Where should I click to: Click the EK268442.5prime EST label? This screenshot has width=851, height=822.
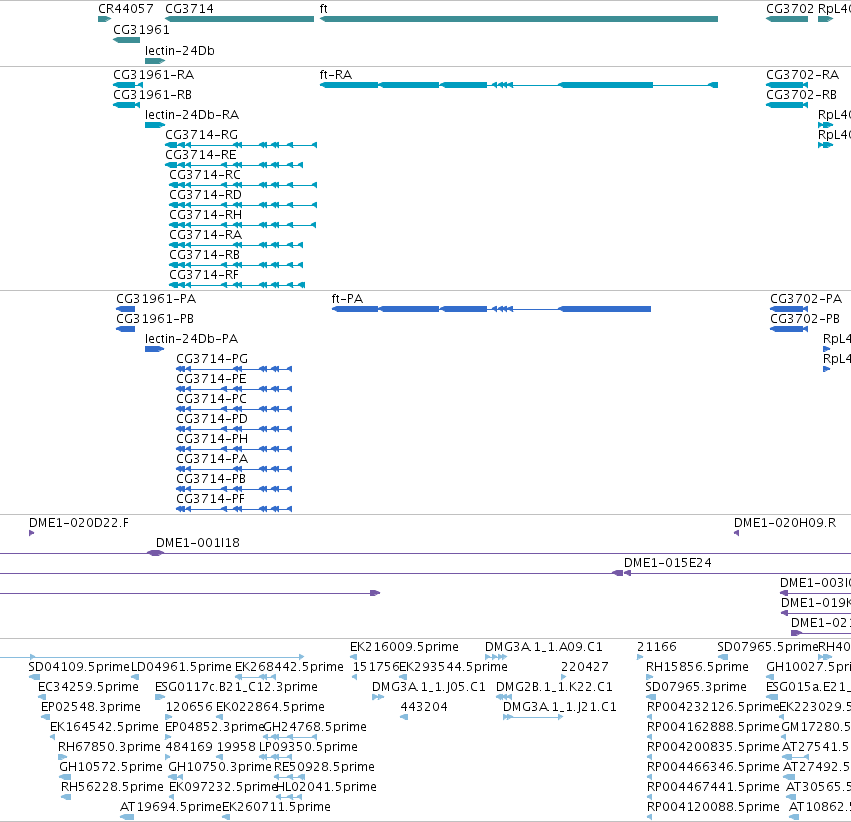tap(289, 667)
